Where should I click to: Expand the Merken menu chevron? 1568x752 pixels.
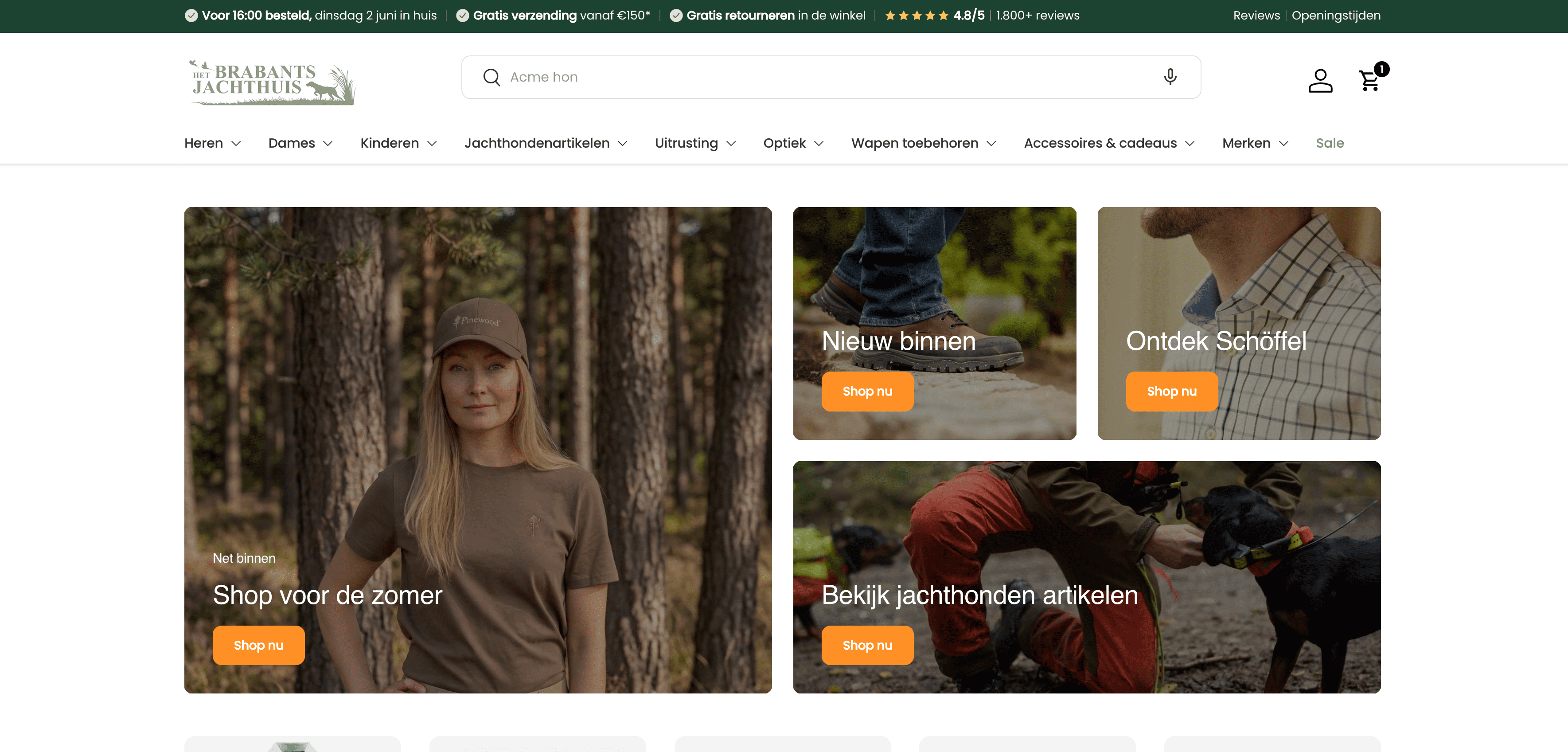click(1283, 144)
